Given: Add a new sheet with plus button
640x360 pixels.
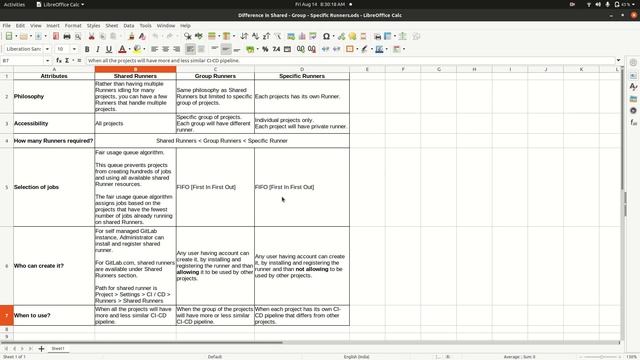Looking at the screenshot, I should (x=41, y=349).
